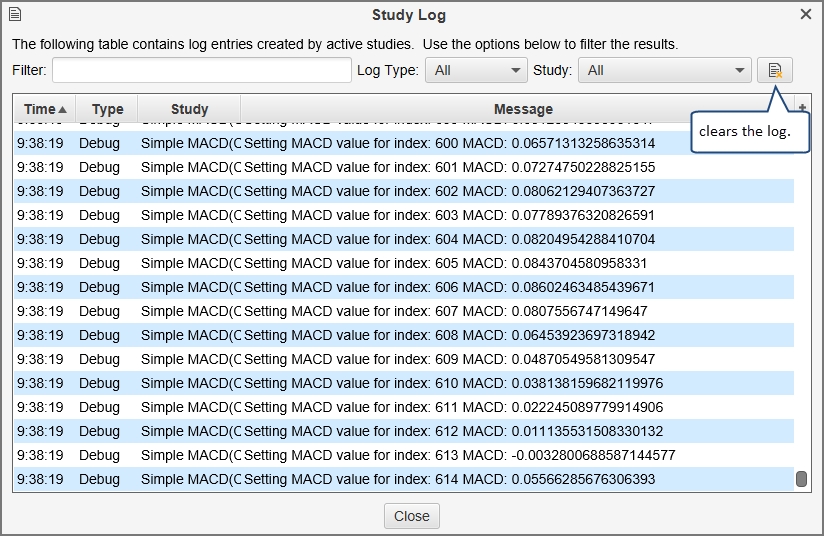The image size is (824, 536).
Task: Click the Study Log document icon in title bar
Action: pyautogui.click(x=15, y=14)
